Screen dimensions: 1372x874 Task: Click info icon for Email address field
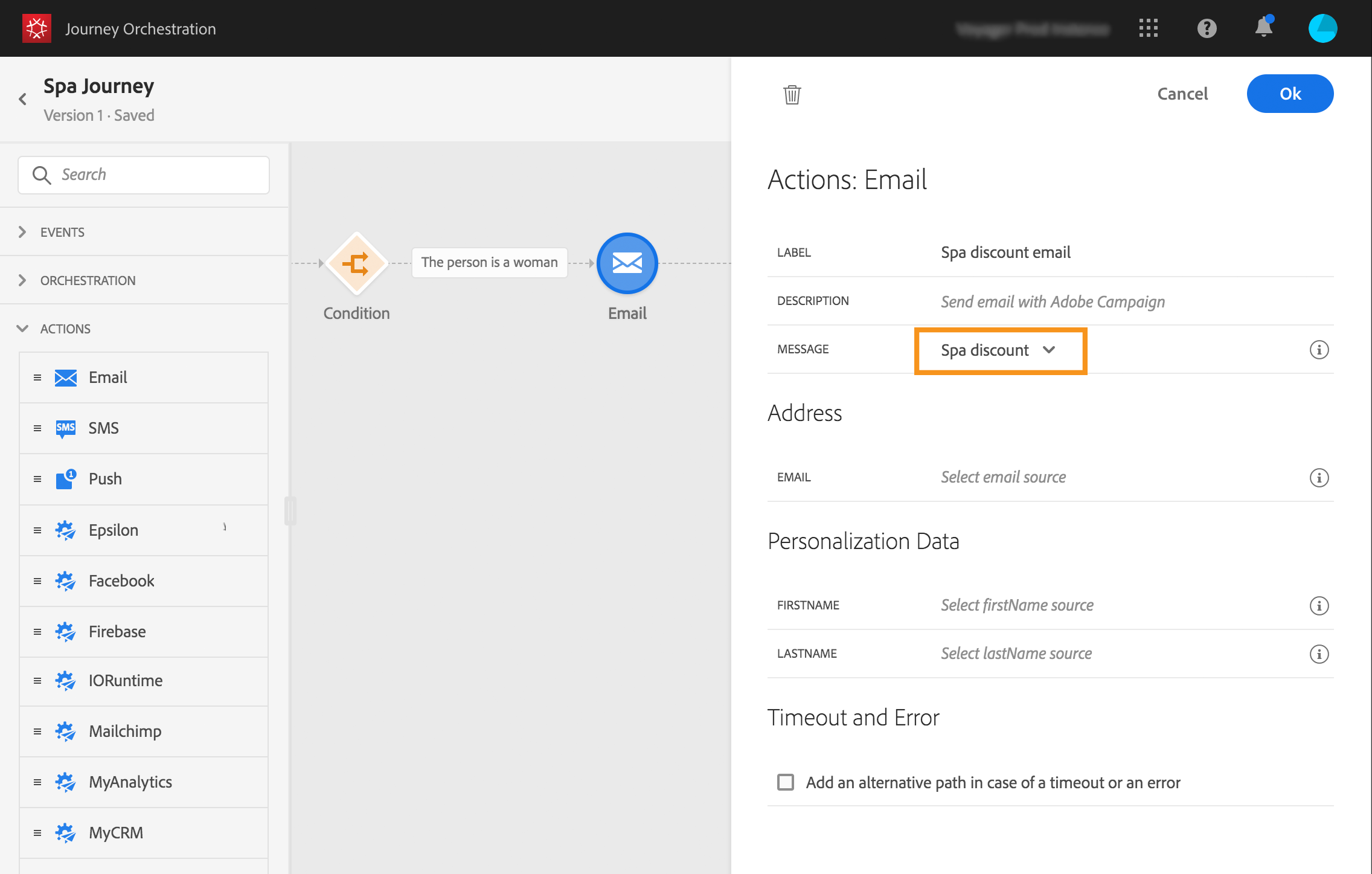1319,478
